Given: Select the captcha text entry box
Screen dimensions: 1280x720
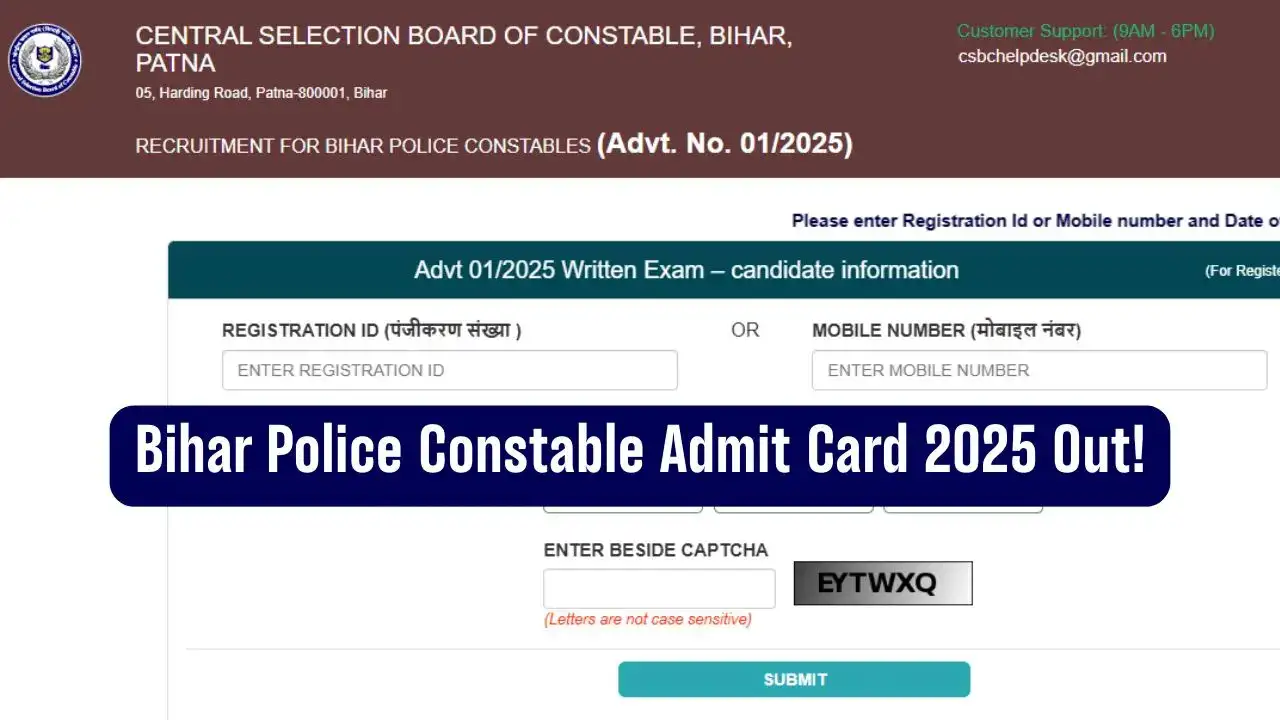Looking at the screenshot, I should tap(659, 589).
